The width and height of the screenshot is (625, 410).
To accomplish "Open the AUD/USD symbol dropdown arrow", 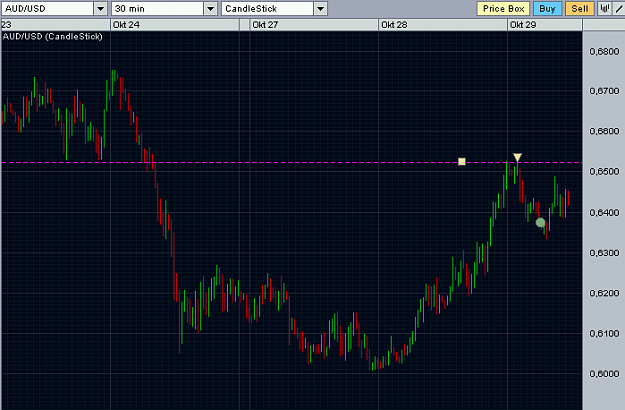I will [x=100, y=9].
